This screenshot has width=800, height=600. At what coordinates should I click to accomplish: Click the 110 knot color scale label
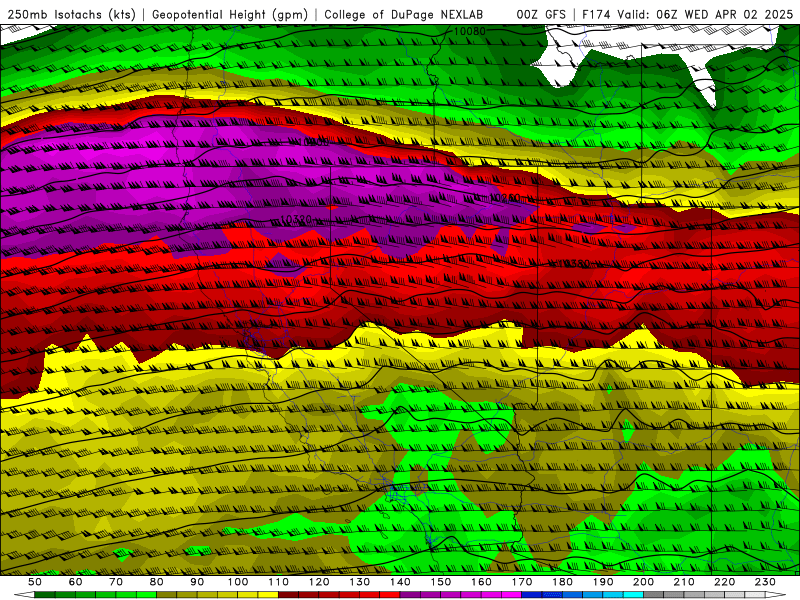coord(278,582)
